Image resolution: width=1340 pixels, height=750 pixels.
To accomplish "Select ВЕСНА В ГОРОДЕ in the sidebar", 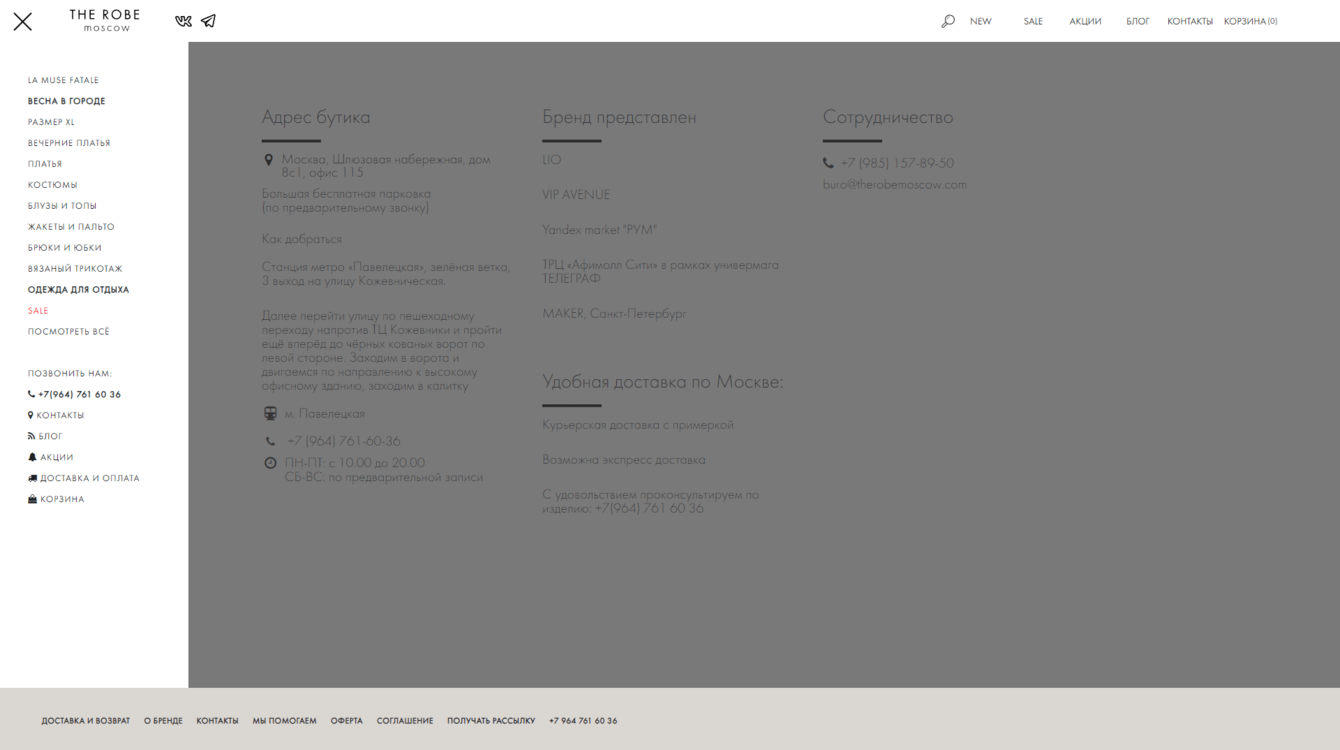I will point(66,101).
